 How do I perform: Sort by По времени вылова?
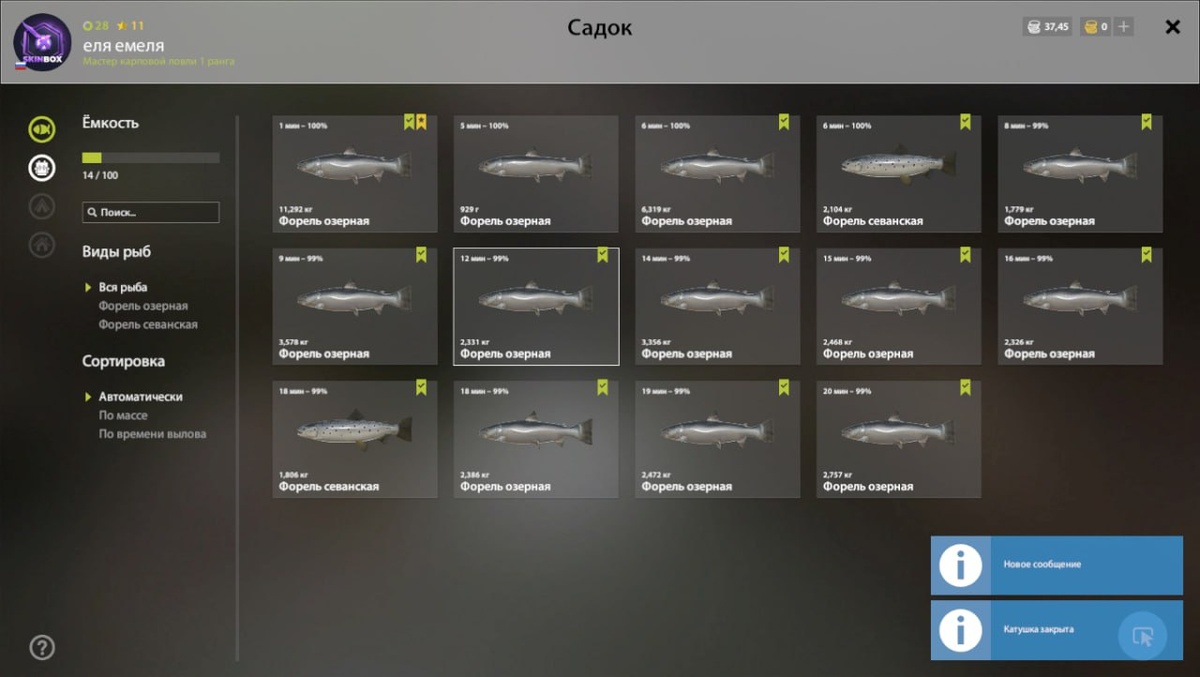pyautogui.click(x=152, y=434)
